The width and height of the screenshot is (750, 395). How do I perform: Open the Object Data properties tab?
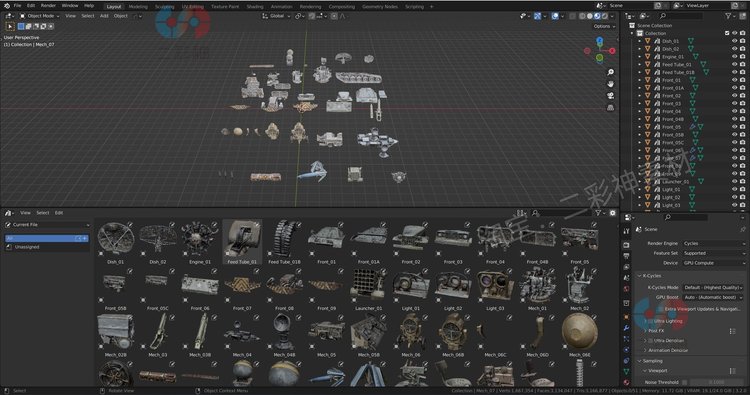tap(626, 372)
